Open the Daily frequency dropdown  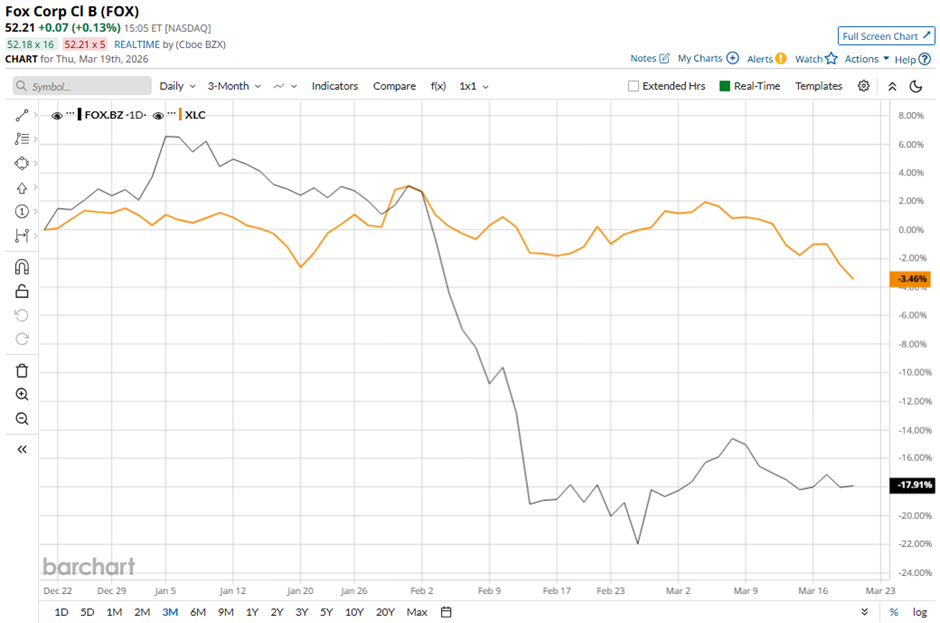click(x=177, y=86)
